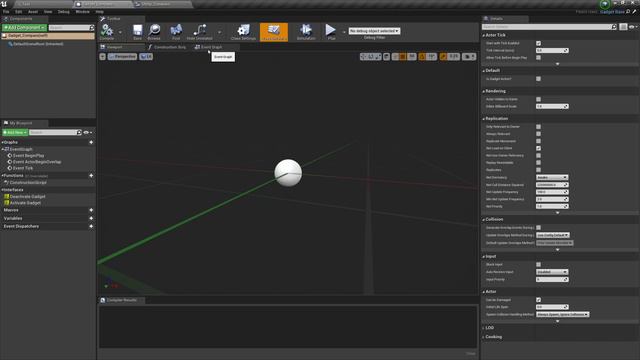This screenshot has height=360, width=640.
Task: Add a new macro with plus icon
Action: point(91,210)
